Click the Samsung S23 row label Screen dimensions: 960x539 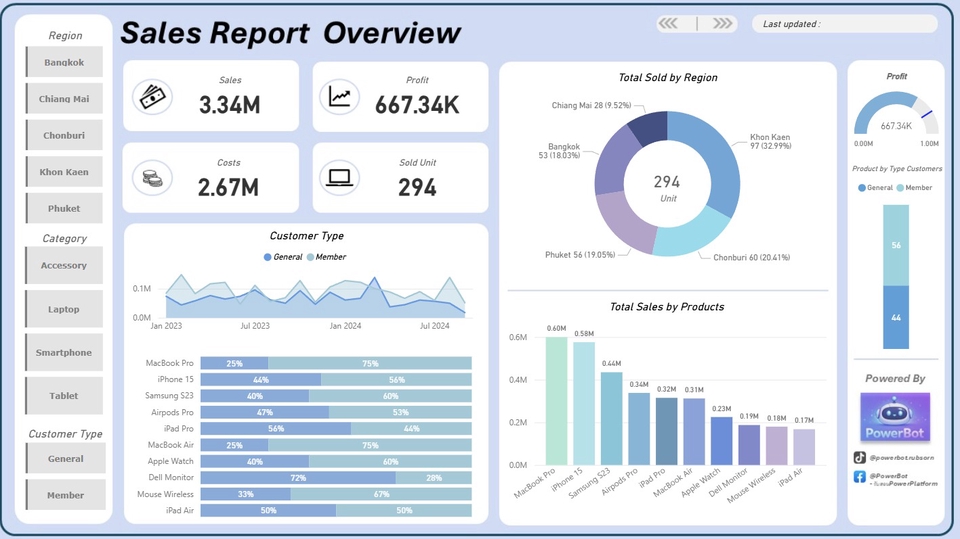pos(169,396)
